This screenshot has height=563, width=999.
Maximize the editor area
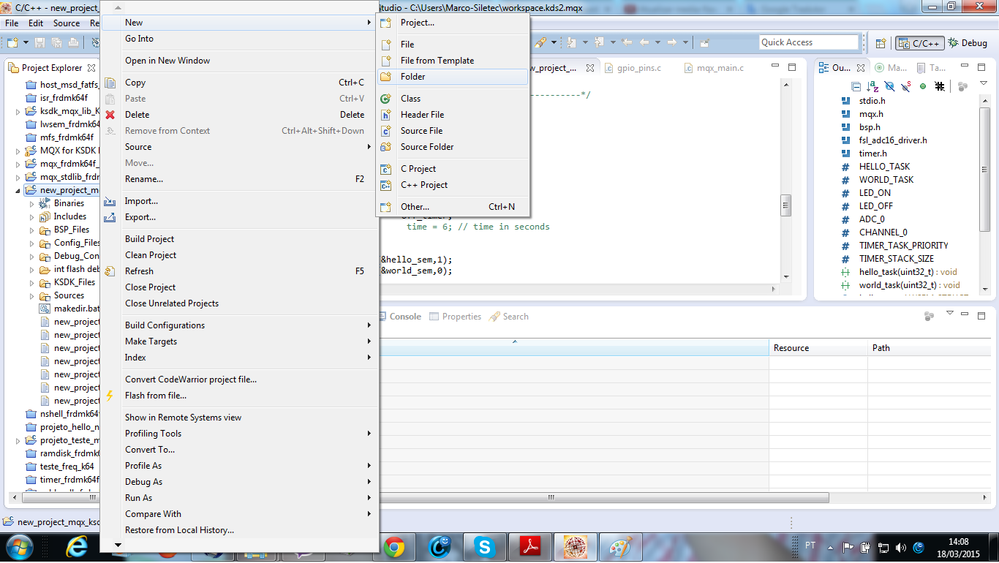click(792, 66)
